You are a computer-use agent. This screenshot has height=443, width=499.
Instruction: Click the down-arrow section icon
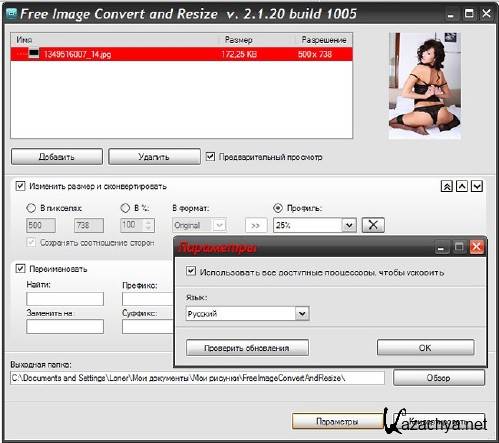coord(477,186)
